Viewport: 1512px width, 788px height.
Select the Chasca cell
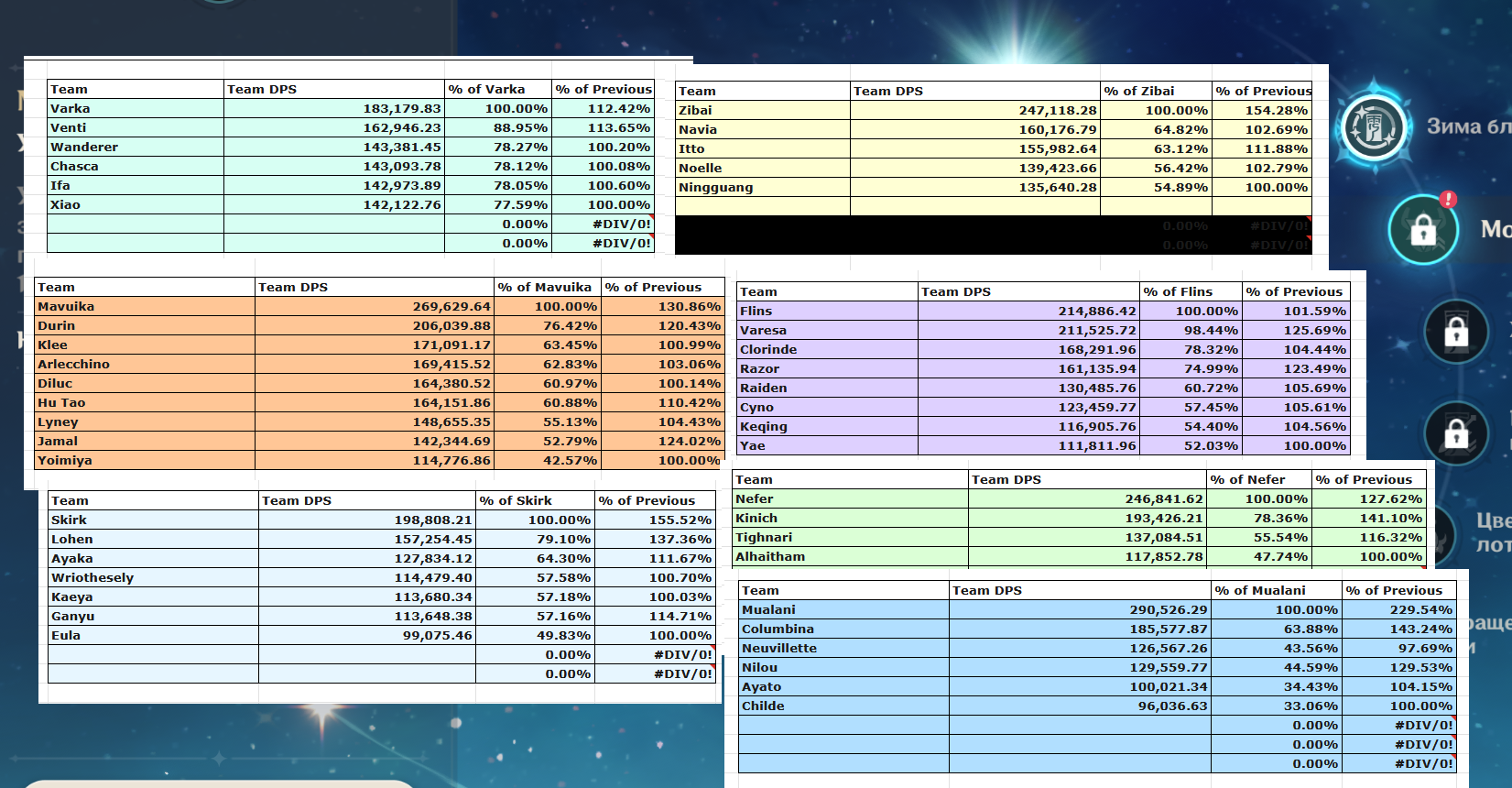[136, 166]
